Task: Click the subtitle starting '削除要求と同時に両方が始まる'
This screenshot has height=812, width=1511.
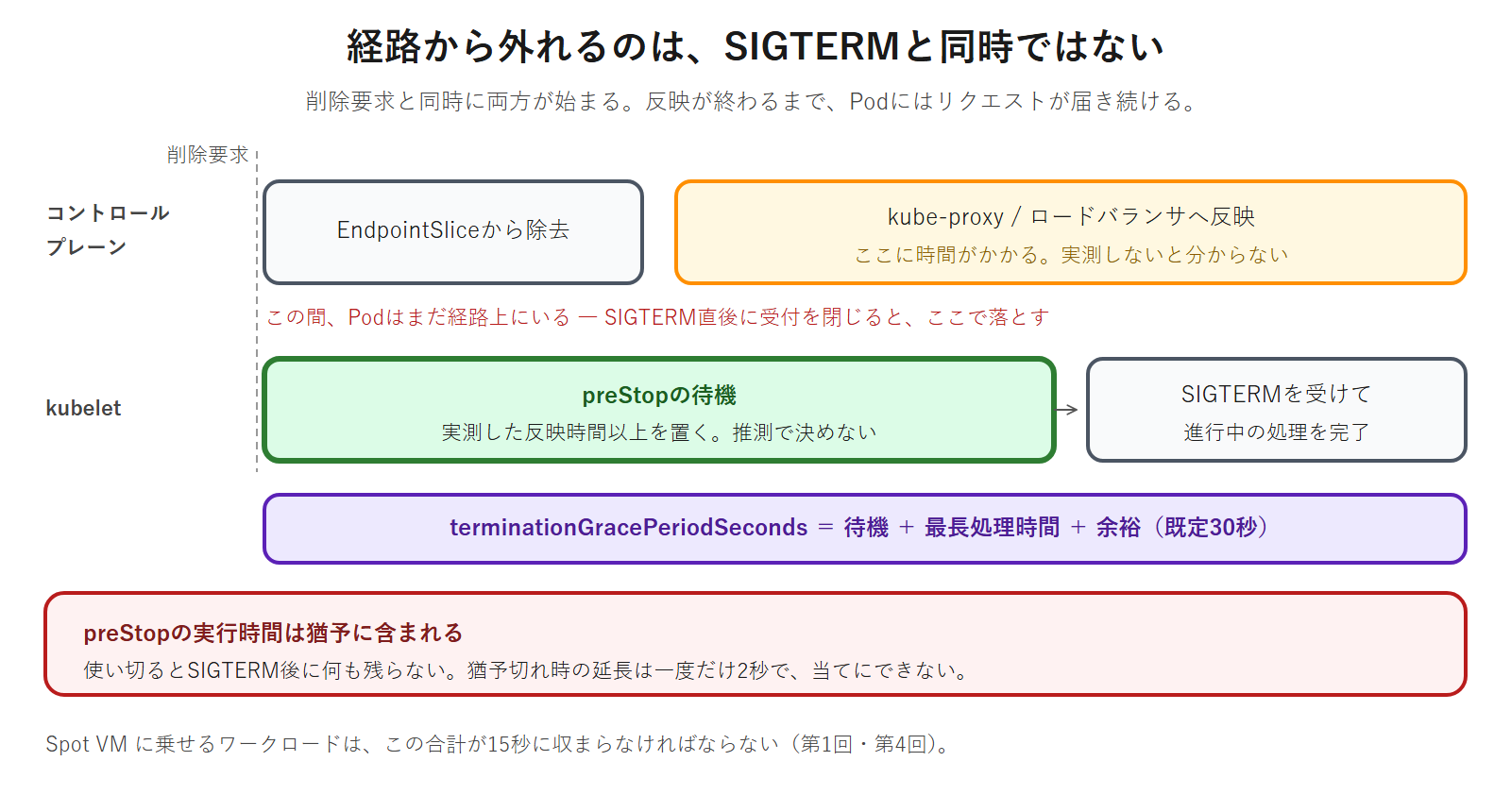Action: (x=753, y=101)
